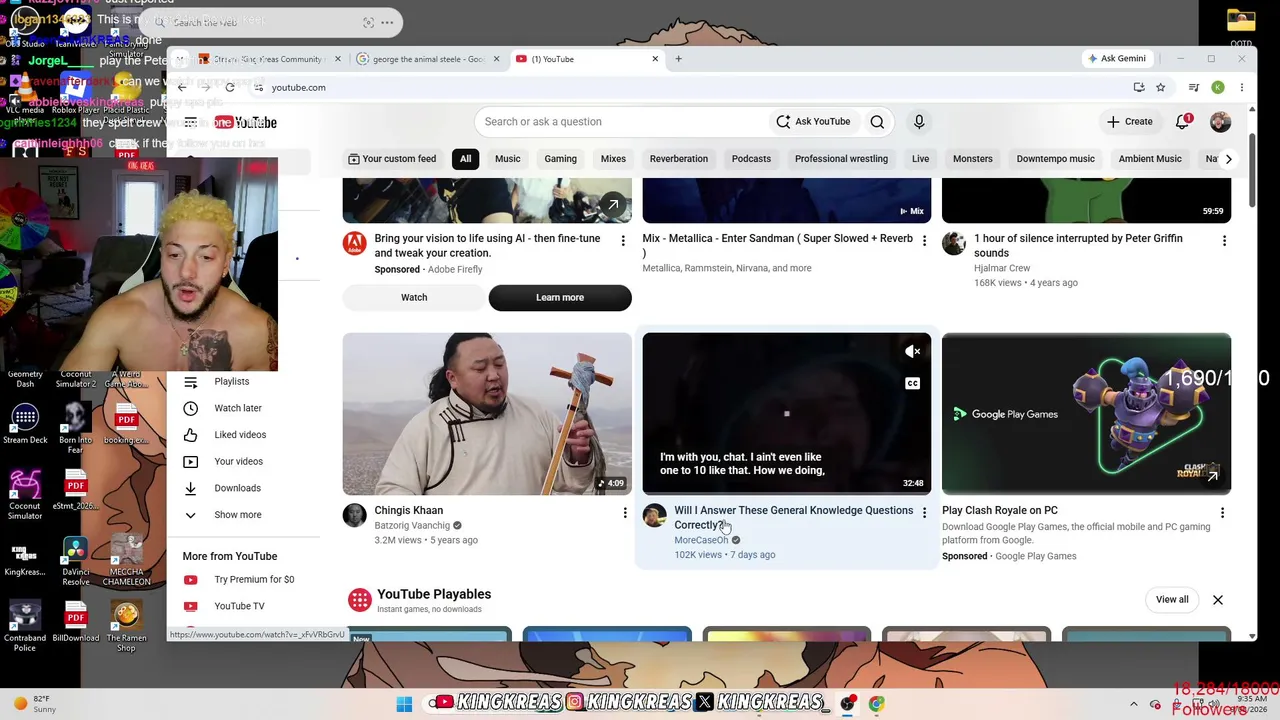Open the Chrome media controls icon

point(1193,87)
